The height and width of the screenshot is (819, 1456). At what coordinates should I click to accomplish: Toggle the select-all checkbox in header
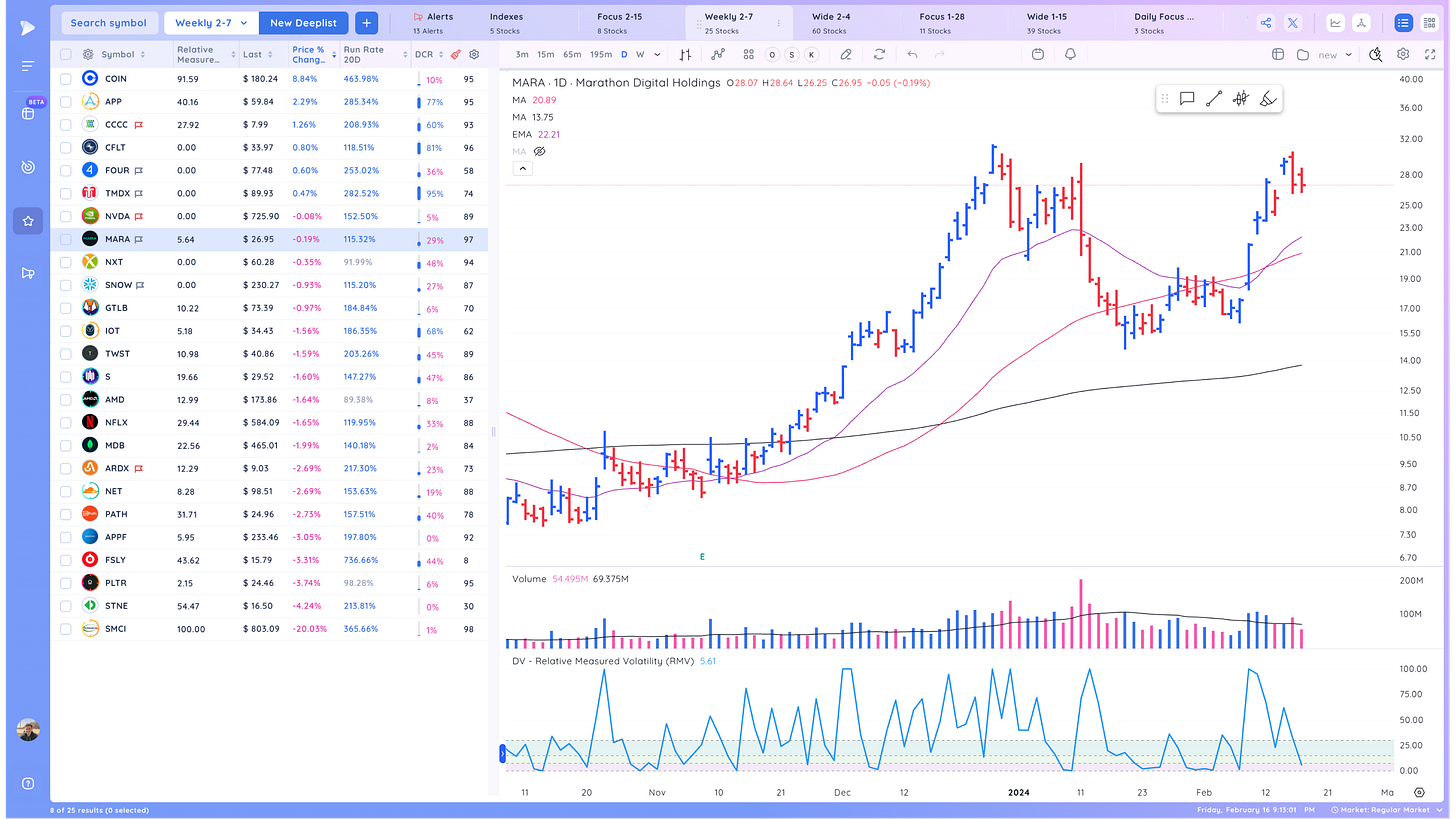[65, 55]
